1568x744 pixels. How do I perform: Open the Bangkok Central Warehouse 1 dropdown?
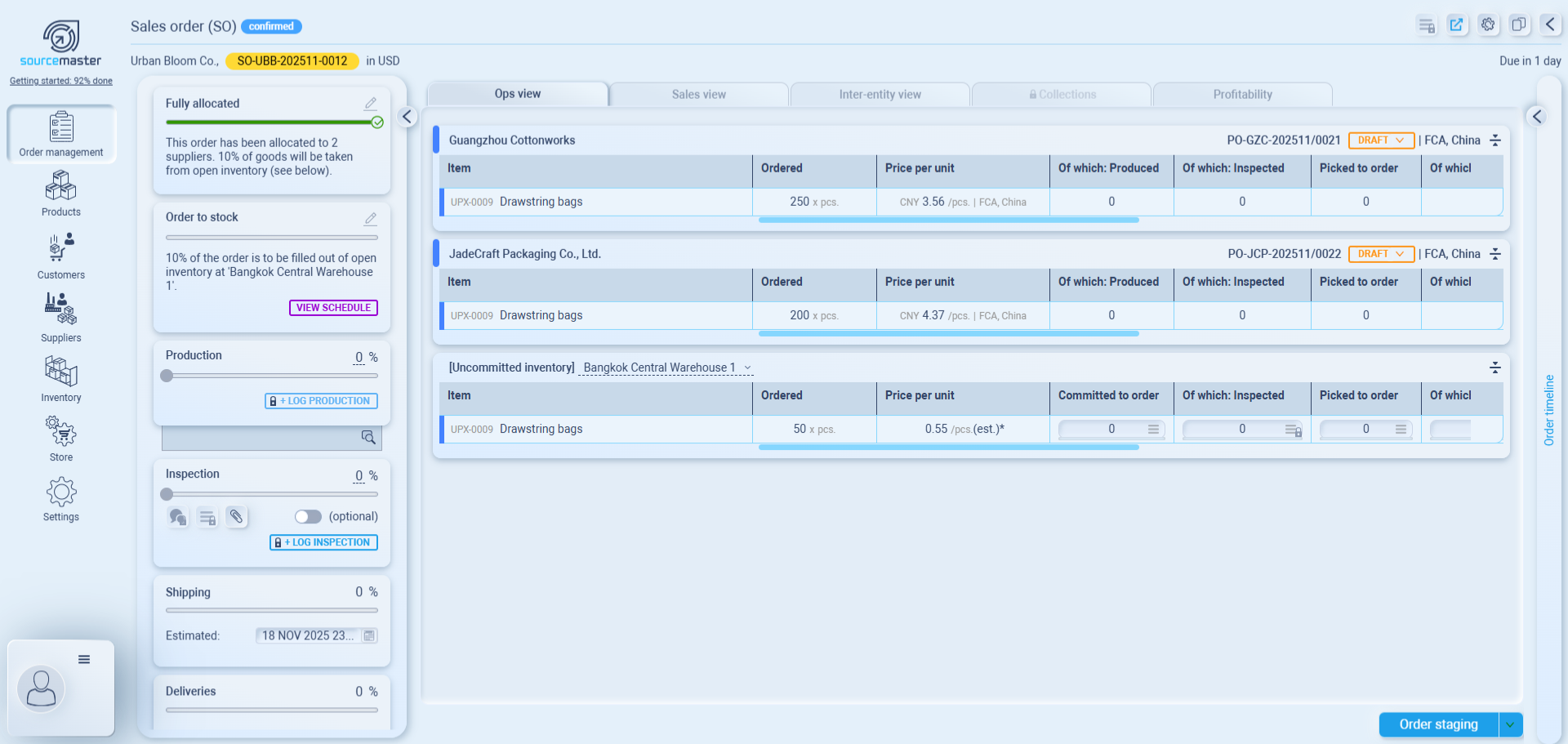click(x=666, y=368)
